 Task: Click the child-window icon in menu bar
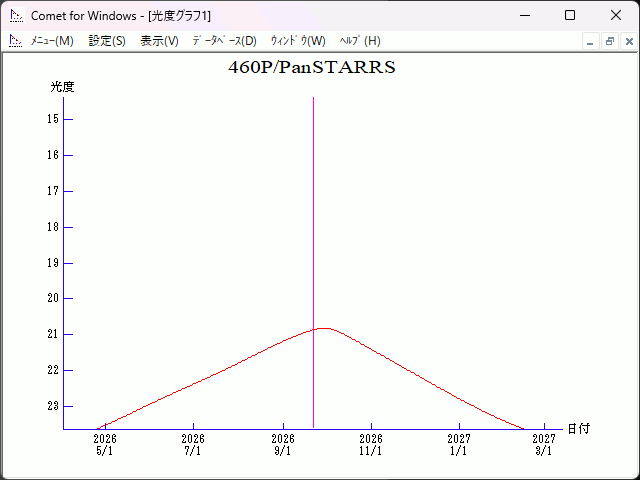(16, 41)
